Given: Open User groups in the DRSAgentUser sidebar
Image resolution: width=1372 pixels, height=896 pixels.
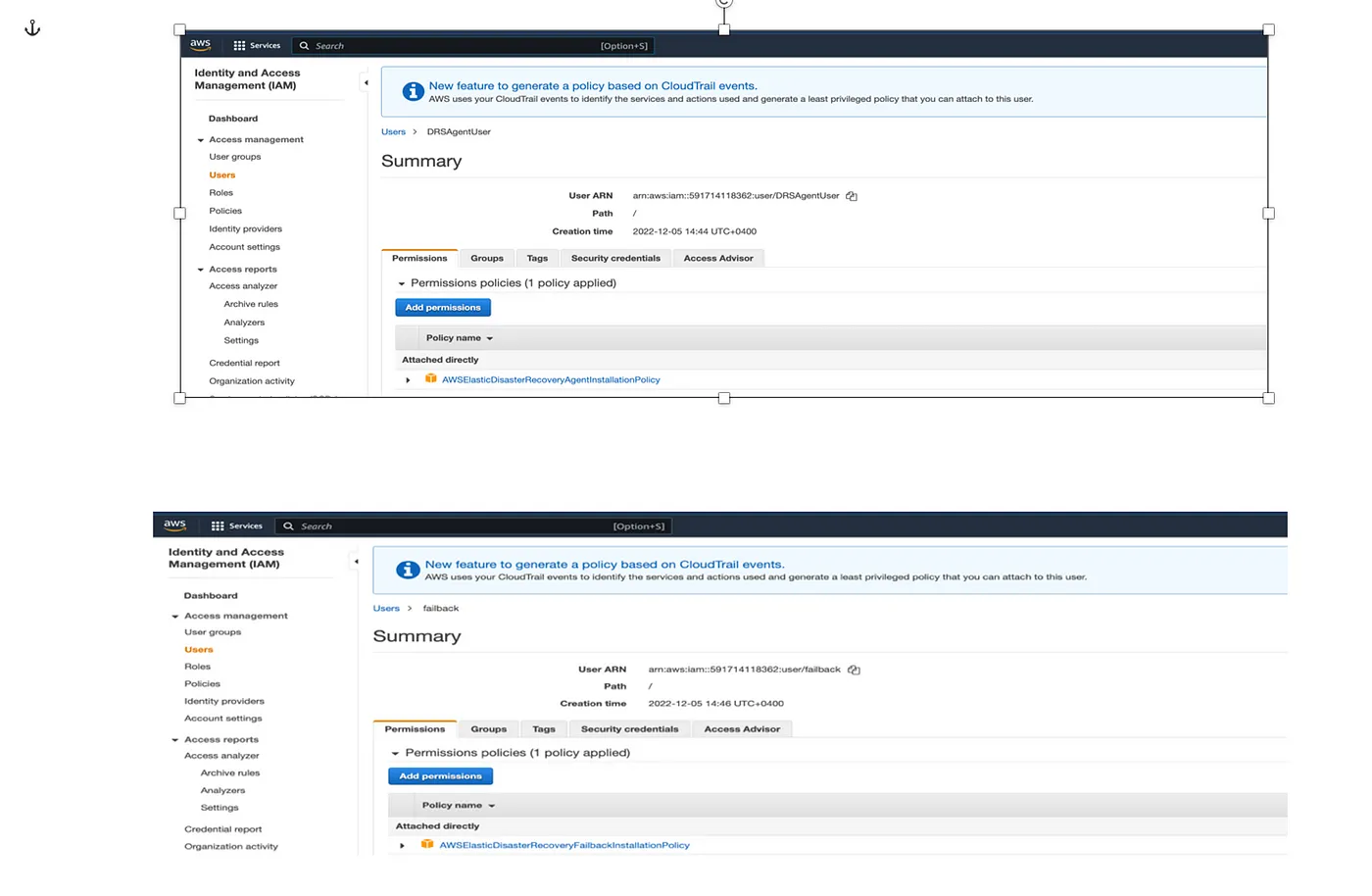Looking at the screenshot, I should 235,157.
